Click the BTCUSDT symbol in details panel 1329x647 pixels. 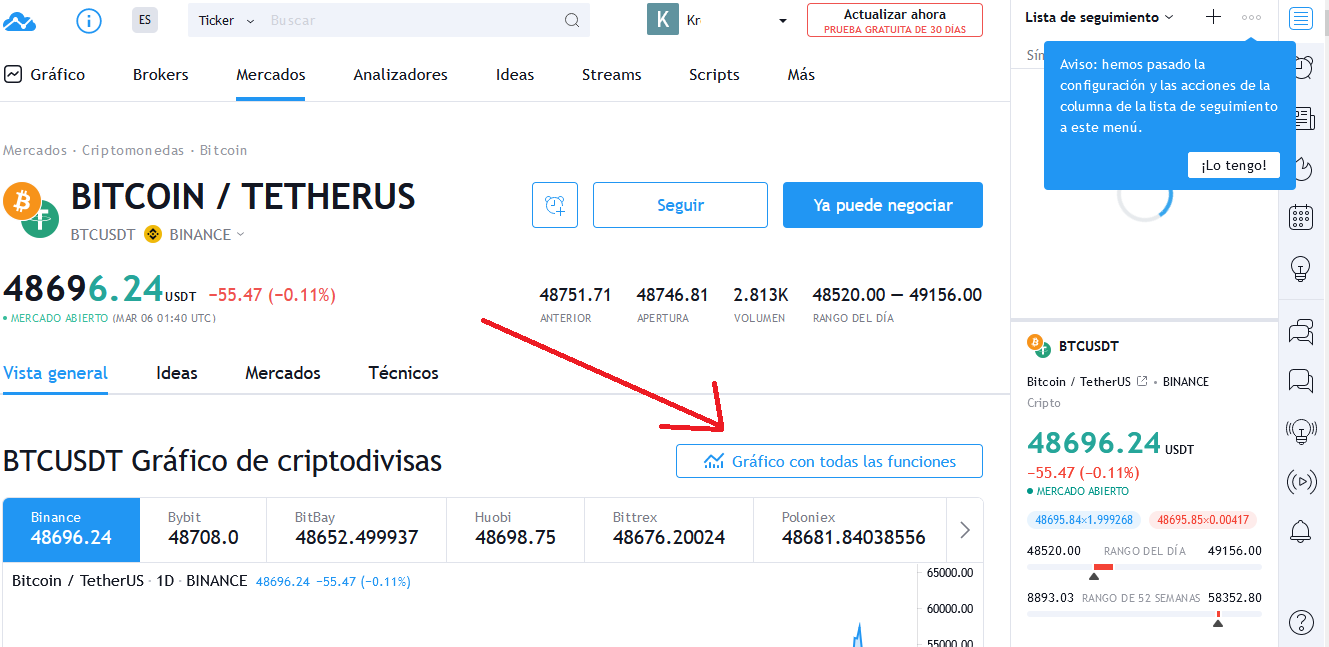click(x=1089, y=346)
